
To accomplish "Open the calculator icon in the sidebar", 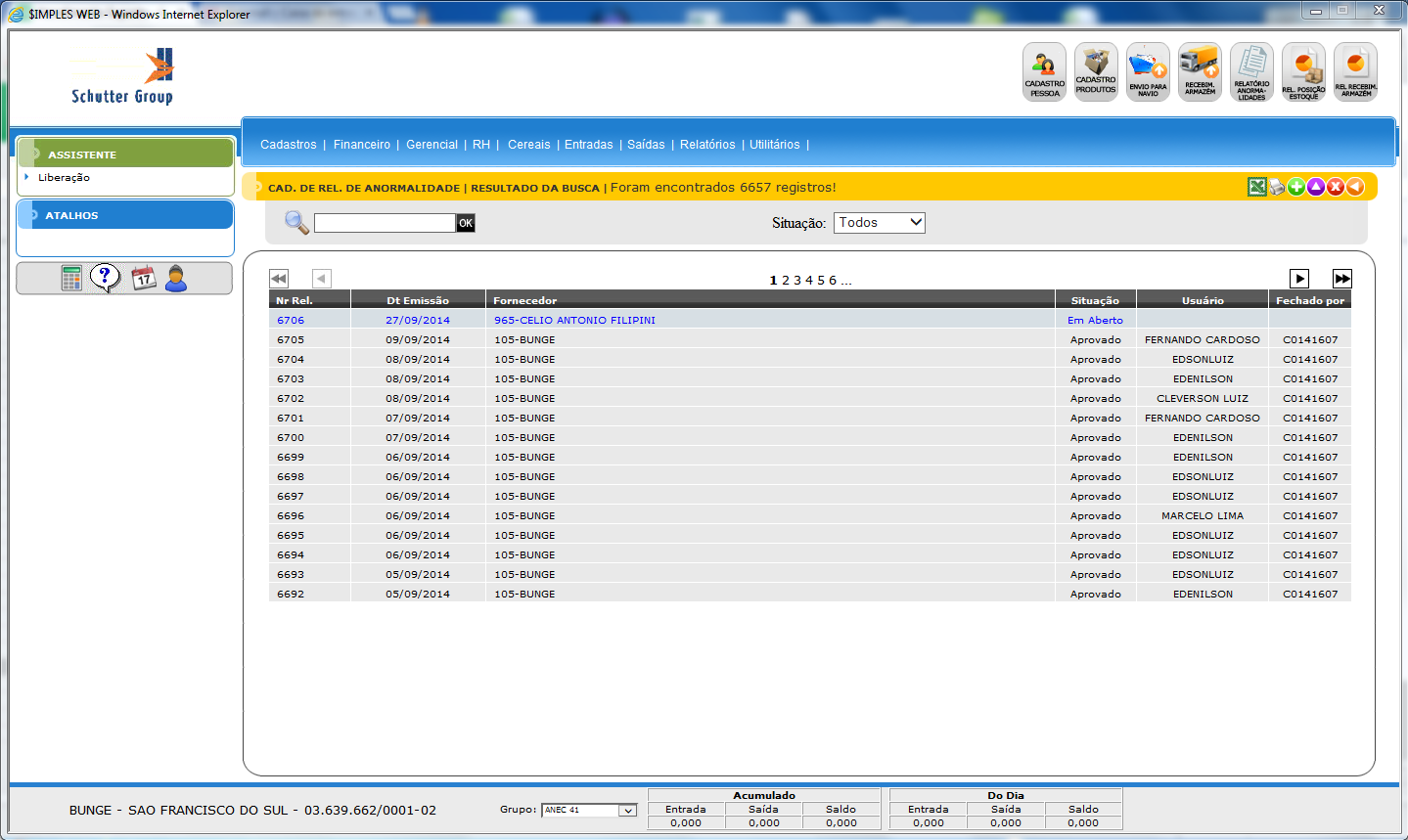I will click(x=71, y=279).
